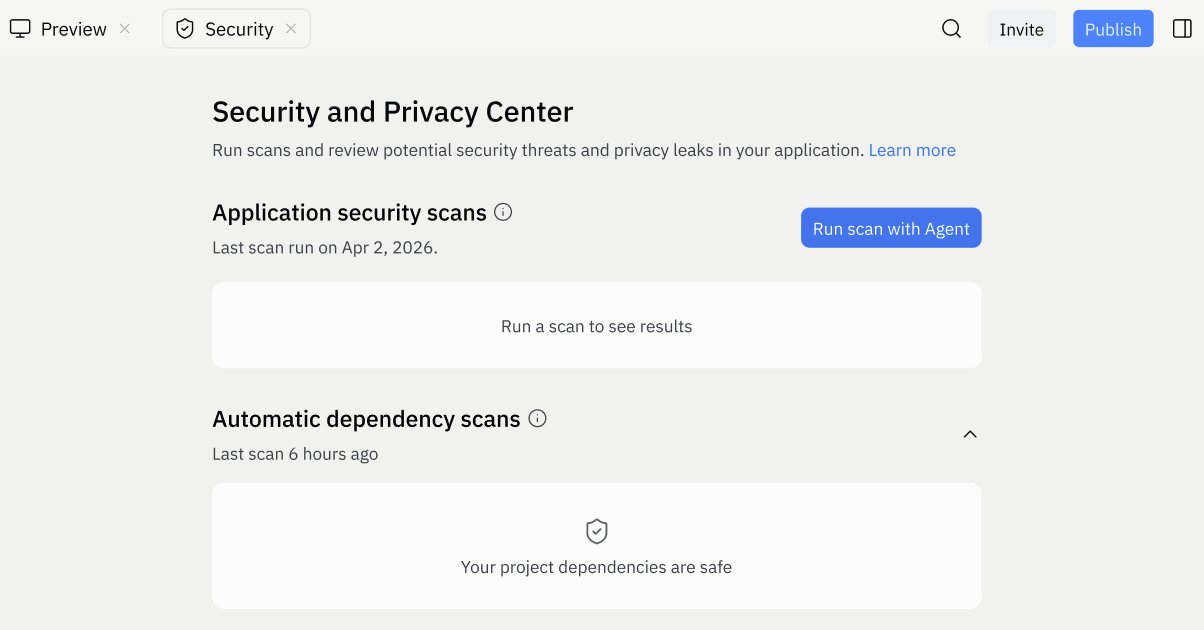Run scan with Agent
Viewport: 1204px width, 630px height.
coord(891,228)
